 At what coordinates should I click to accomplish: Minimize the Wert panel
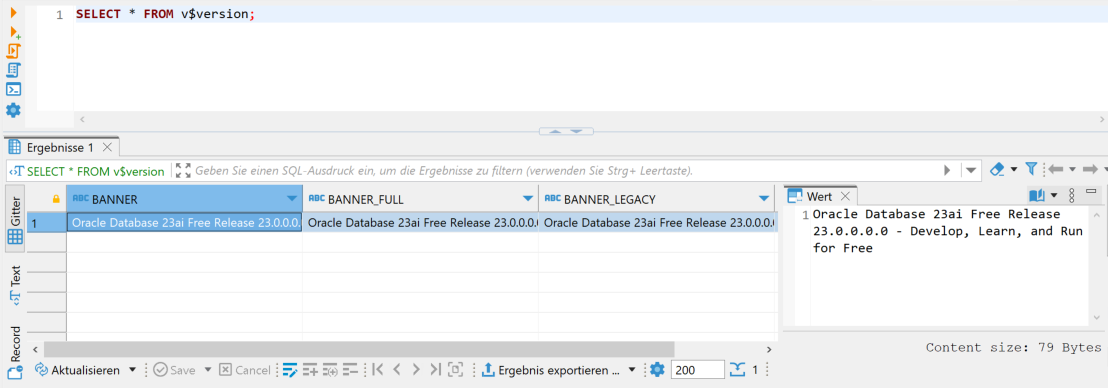1092,192
